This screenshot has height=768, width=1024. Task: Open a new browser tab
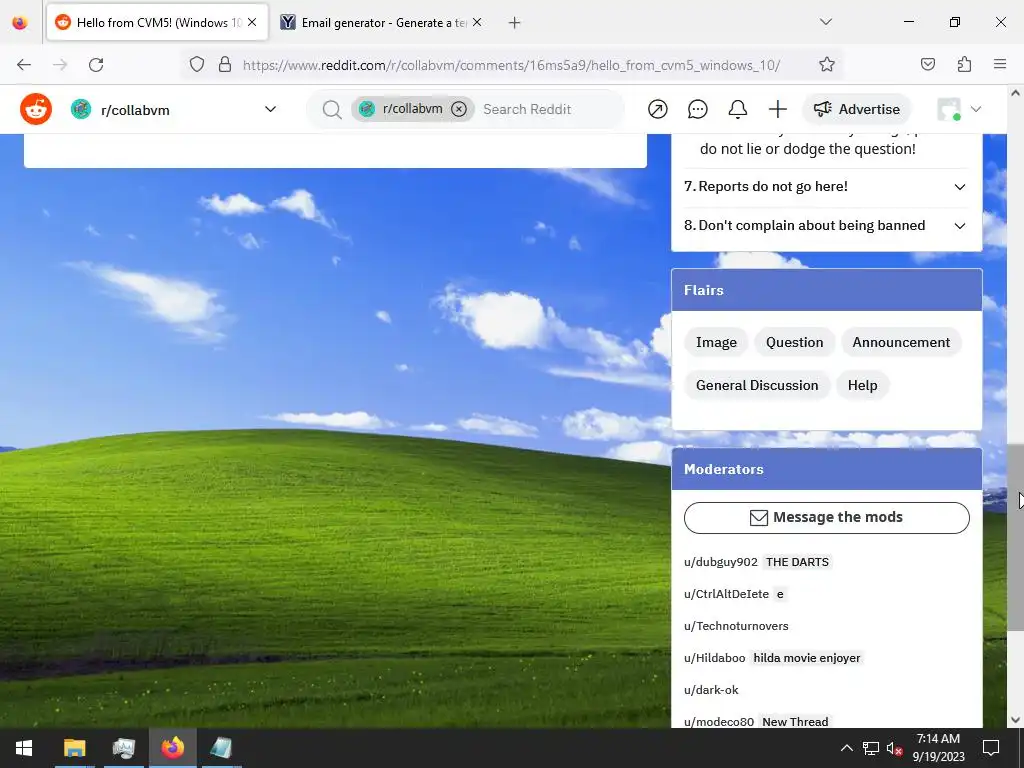tap(515, 23)
